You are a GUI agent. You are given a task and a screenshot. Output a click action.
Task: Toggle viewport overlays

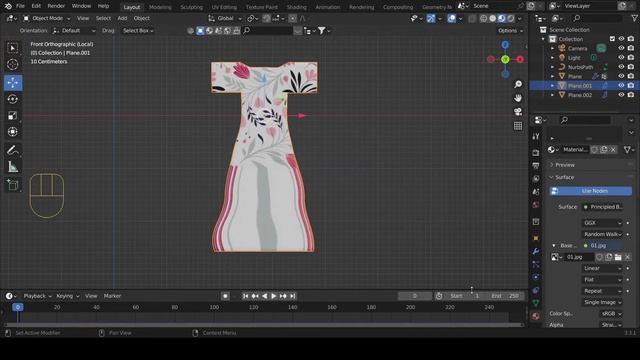point(451,18)
